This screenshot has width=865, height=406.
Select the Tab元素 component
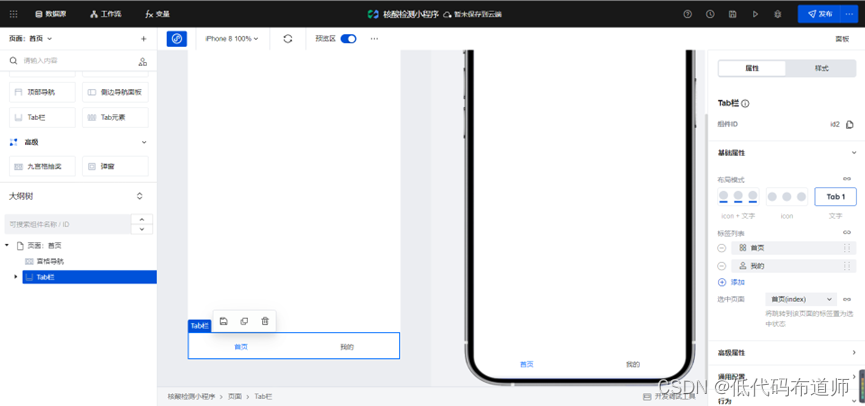115,117
